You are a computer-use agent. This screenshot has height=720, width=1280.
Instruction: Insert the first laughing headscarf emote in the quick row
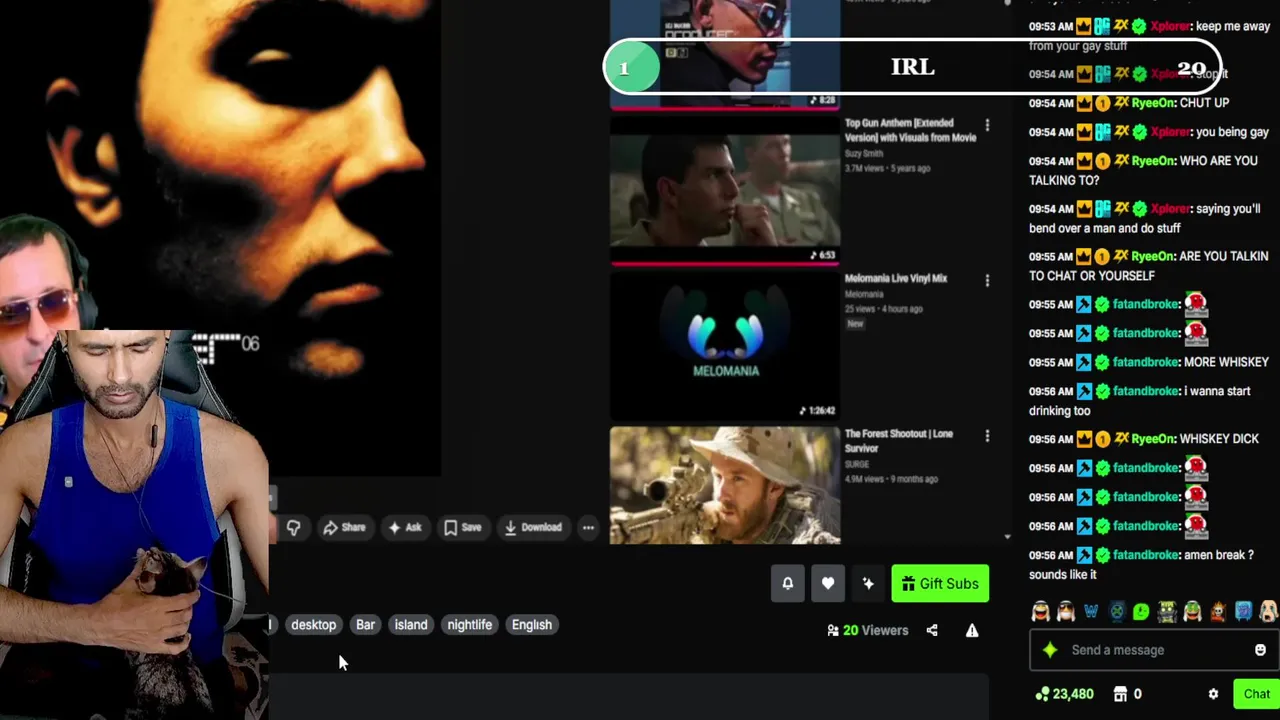pyautogui.click(x=1041, y=611)
